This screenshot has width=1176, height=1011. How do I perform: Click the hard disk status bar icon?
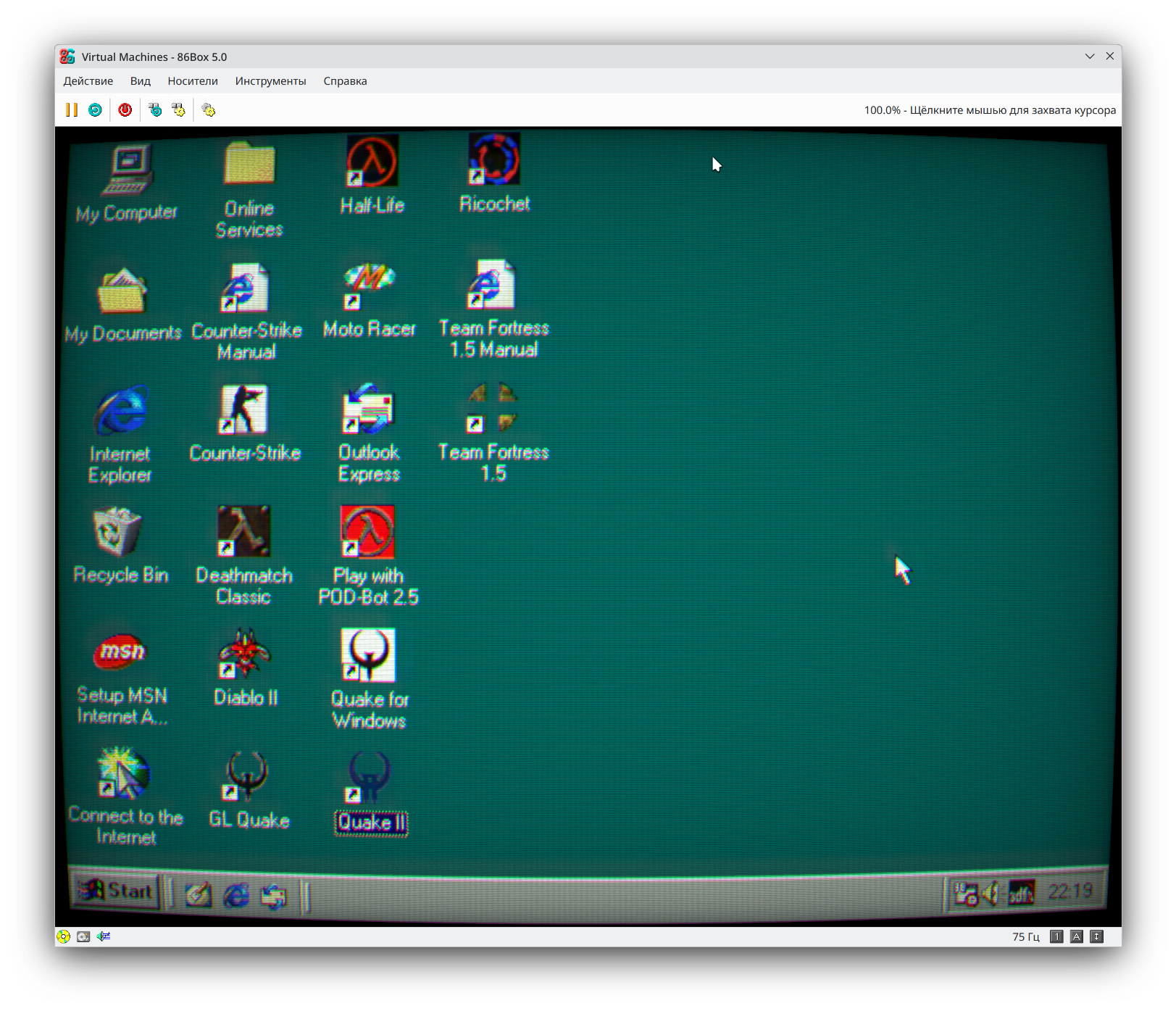pos(83,936)
